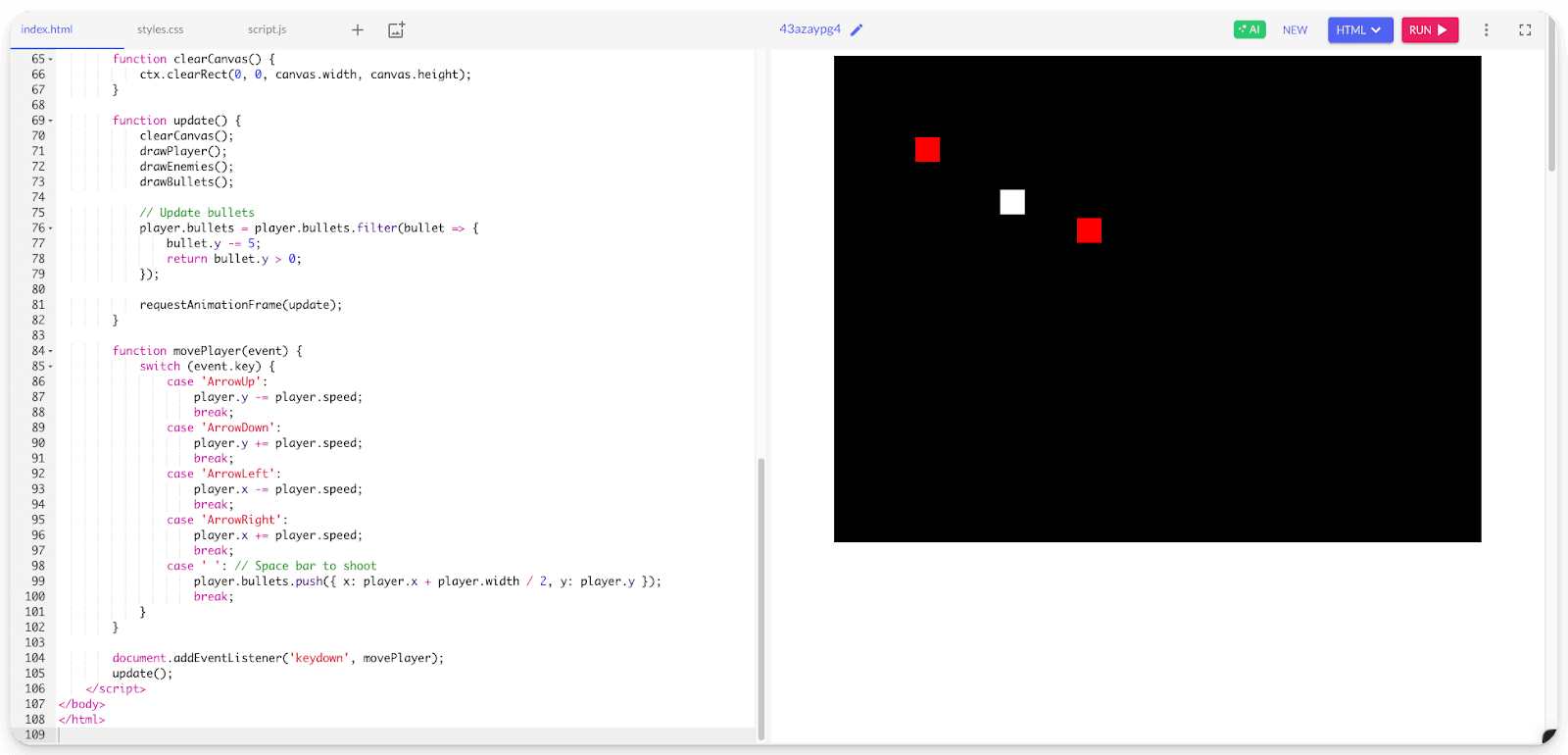Click the upload image asset icon
This screenshot has width=1568, height=755.
click(x=396, y=30)
